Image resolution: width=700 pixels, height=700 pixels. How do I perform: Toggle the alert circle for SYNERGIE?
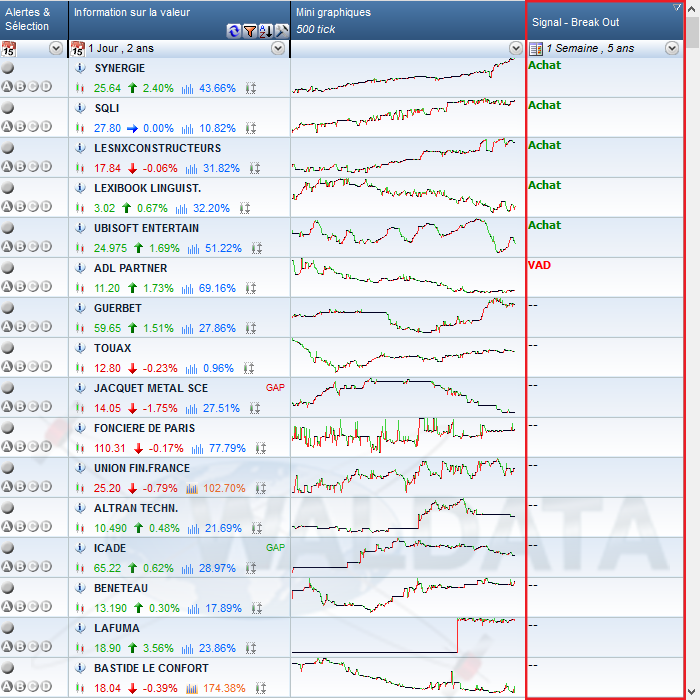[x=8, y=68]
